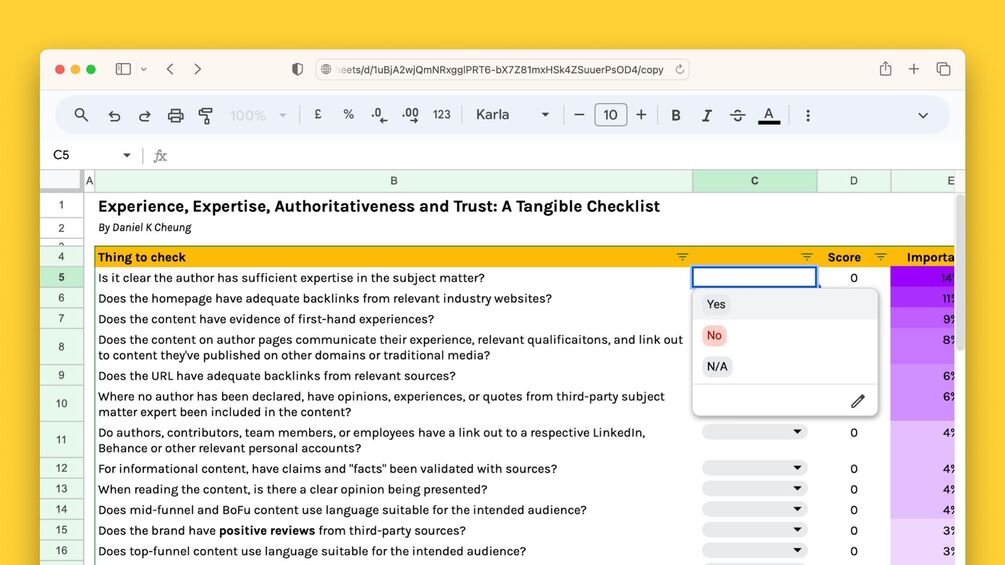Screen dimensions: 1005x565
Task: Select column D header
Action: 854,181
